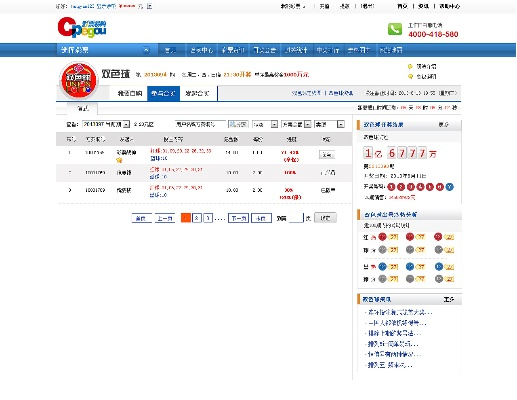Open the 开奖公告 item in the navigation bar

point(264,50)
